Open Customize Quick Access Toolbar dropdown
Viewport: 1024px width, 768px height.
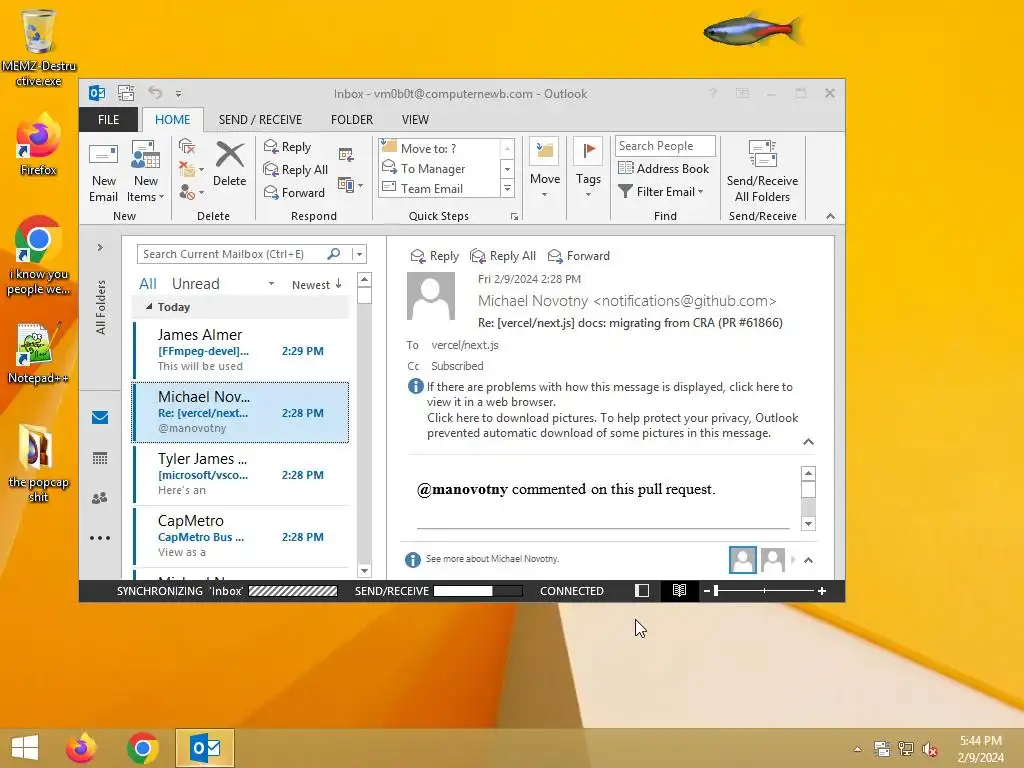(178, 93)
